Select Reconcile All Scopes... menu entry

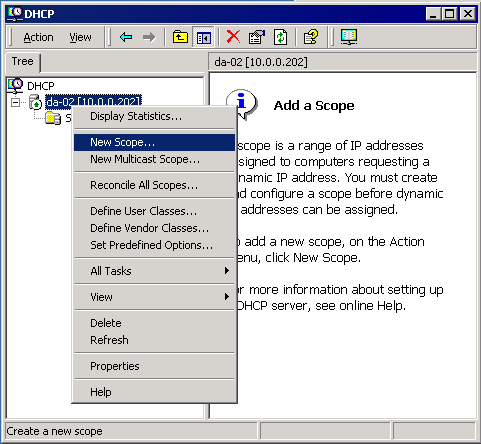click(154, 185)
